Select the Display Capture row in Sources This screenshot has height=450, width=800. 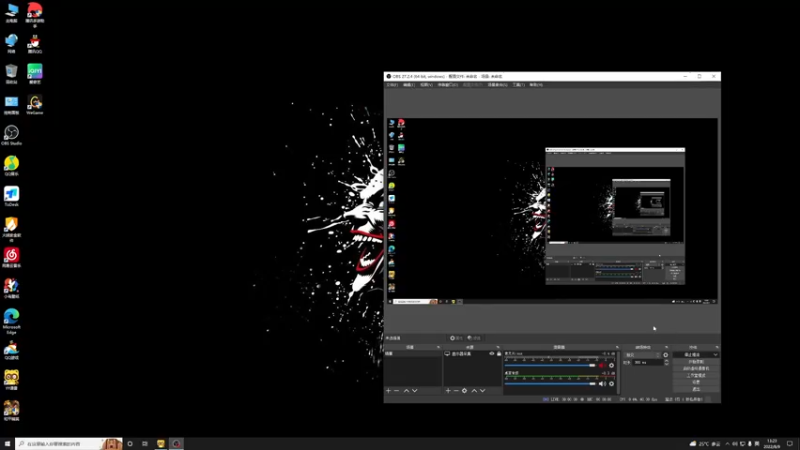(x=472, y=354)
